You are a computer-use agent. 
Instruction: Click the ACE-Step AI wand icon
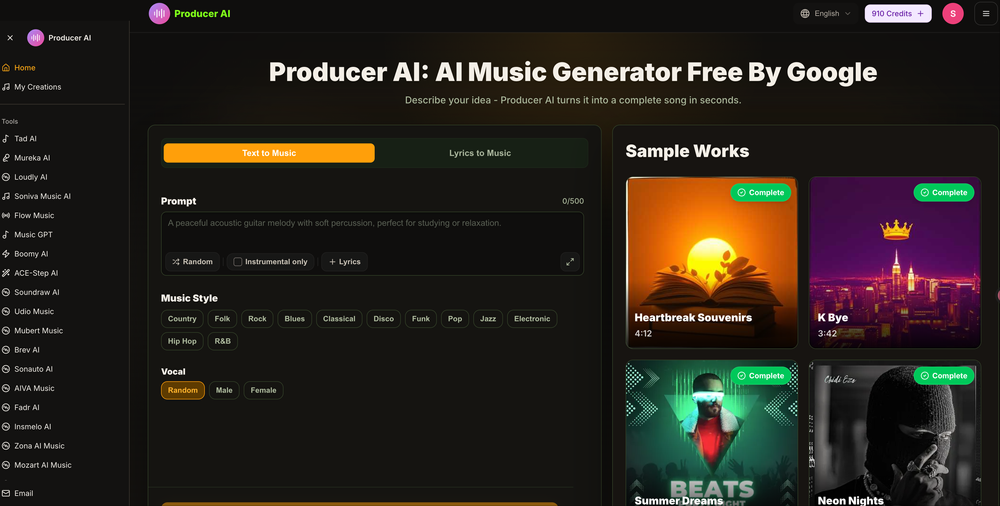click(6, 272)
